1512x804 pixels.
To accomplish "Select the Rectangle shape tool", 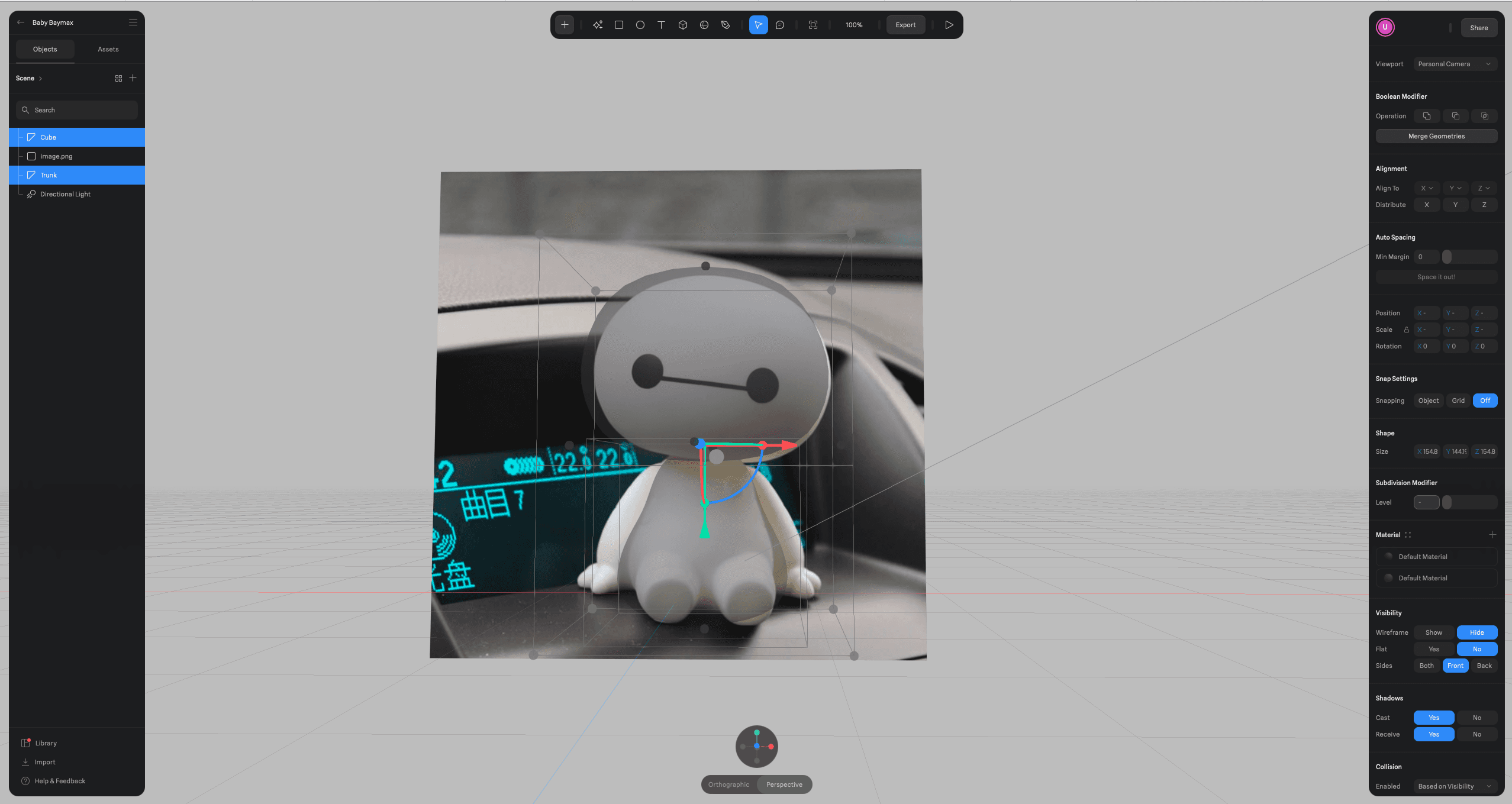I will pyautogui.click(x=619, y=25).
